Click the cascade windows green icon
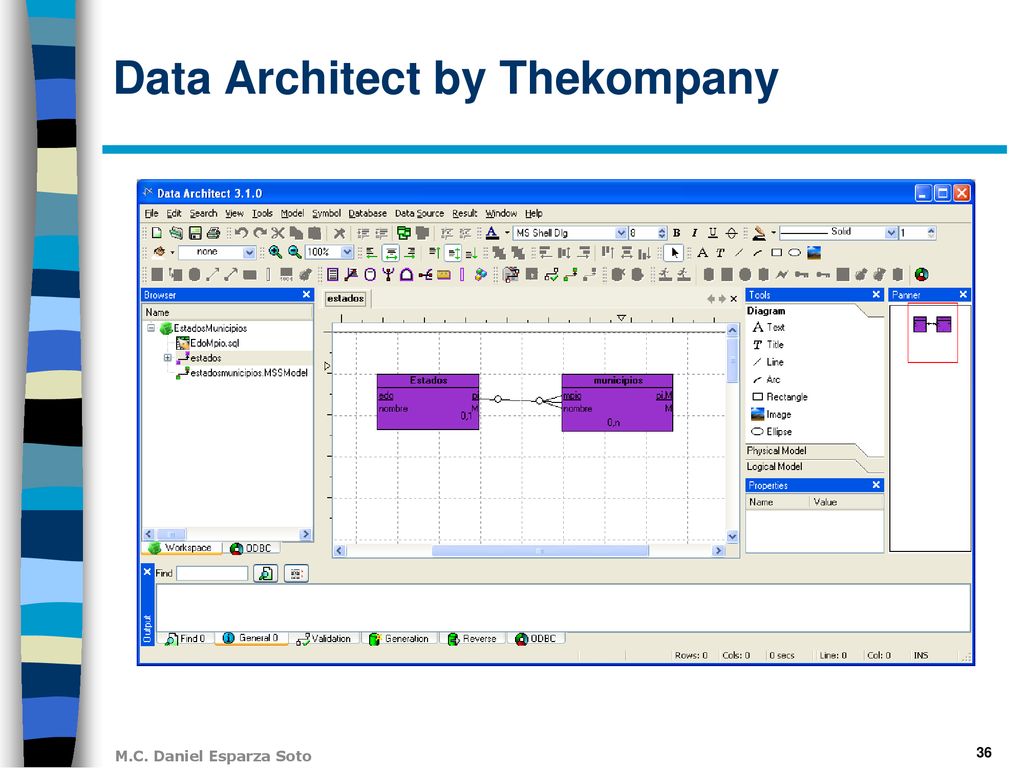Viewport: 1024px width, 768px height. (x=404, y=232)
